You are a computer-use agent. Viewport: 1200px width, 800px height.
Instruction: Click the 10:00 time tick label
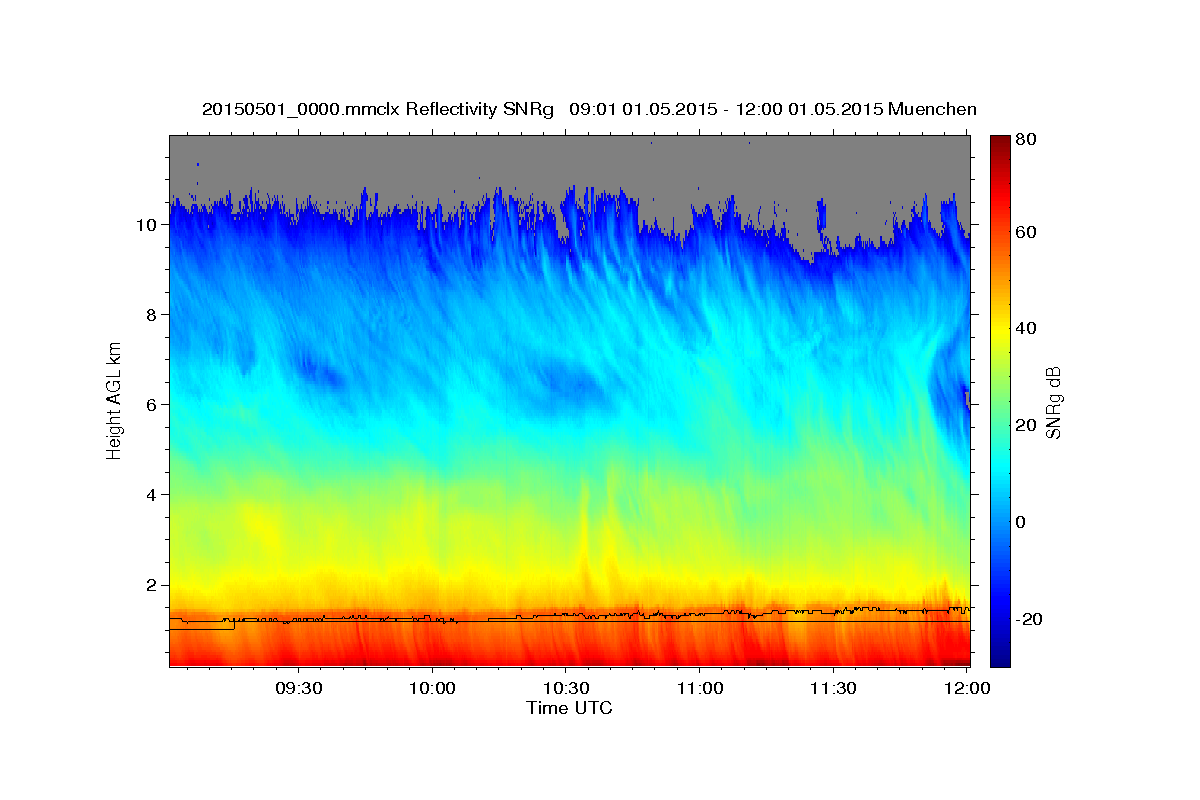click(x=432, y=690)
